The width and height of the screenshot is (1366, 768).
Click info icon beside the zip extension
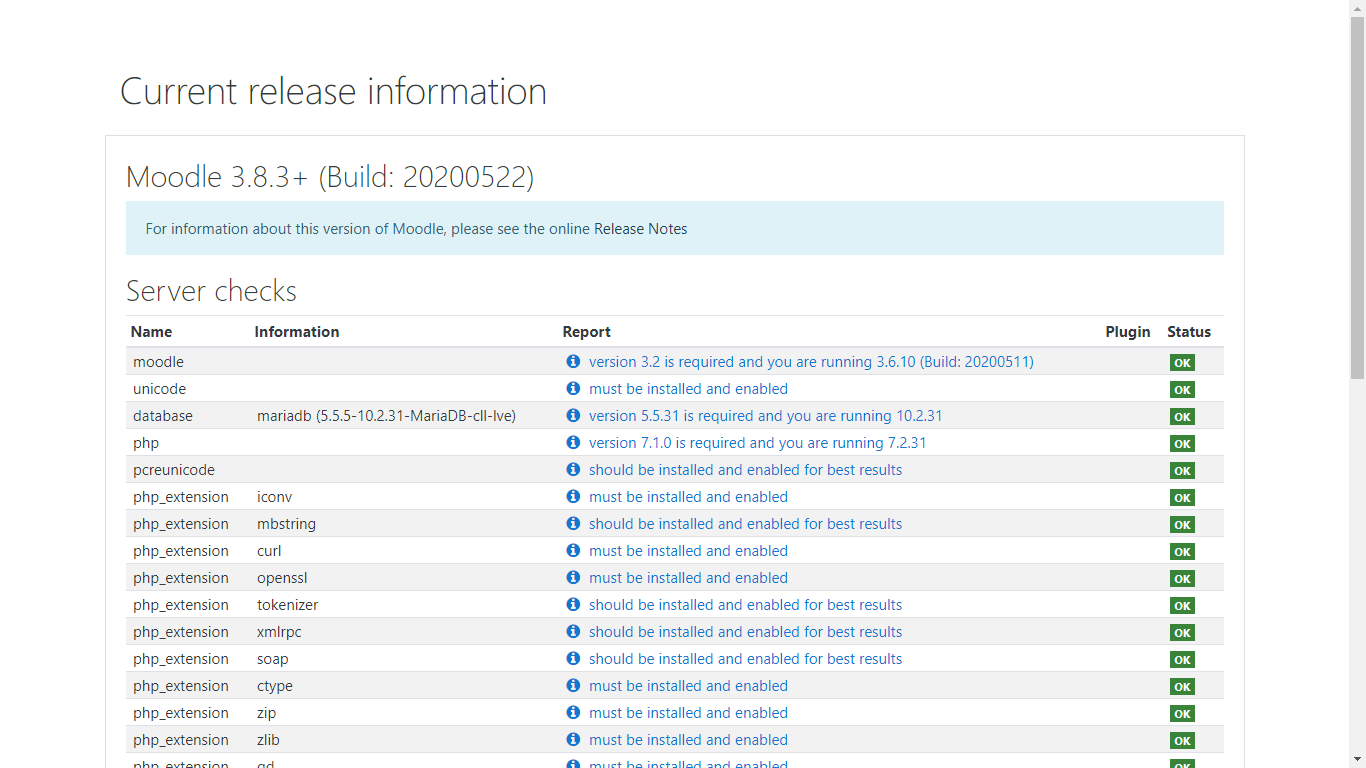[573, 712]
